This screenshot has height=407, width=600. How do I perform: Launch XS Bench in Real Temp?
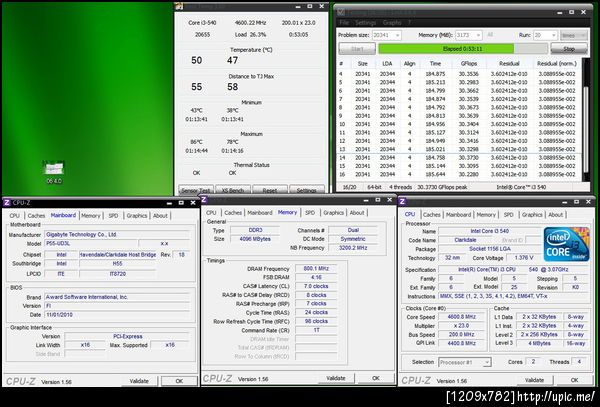[x=233, y=190]
